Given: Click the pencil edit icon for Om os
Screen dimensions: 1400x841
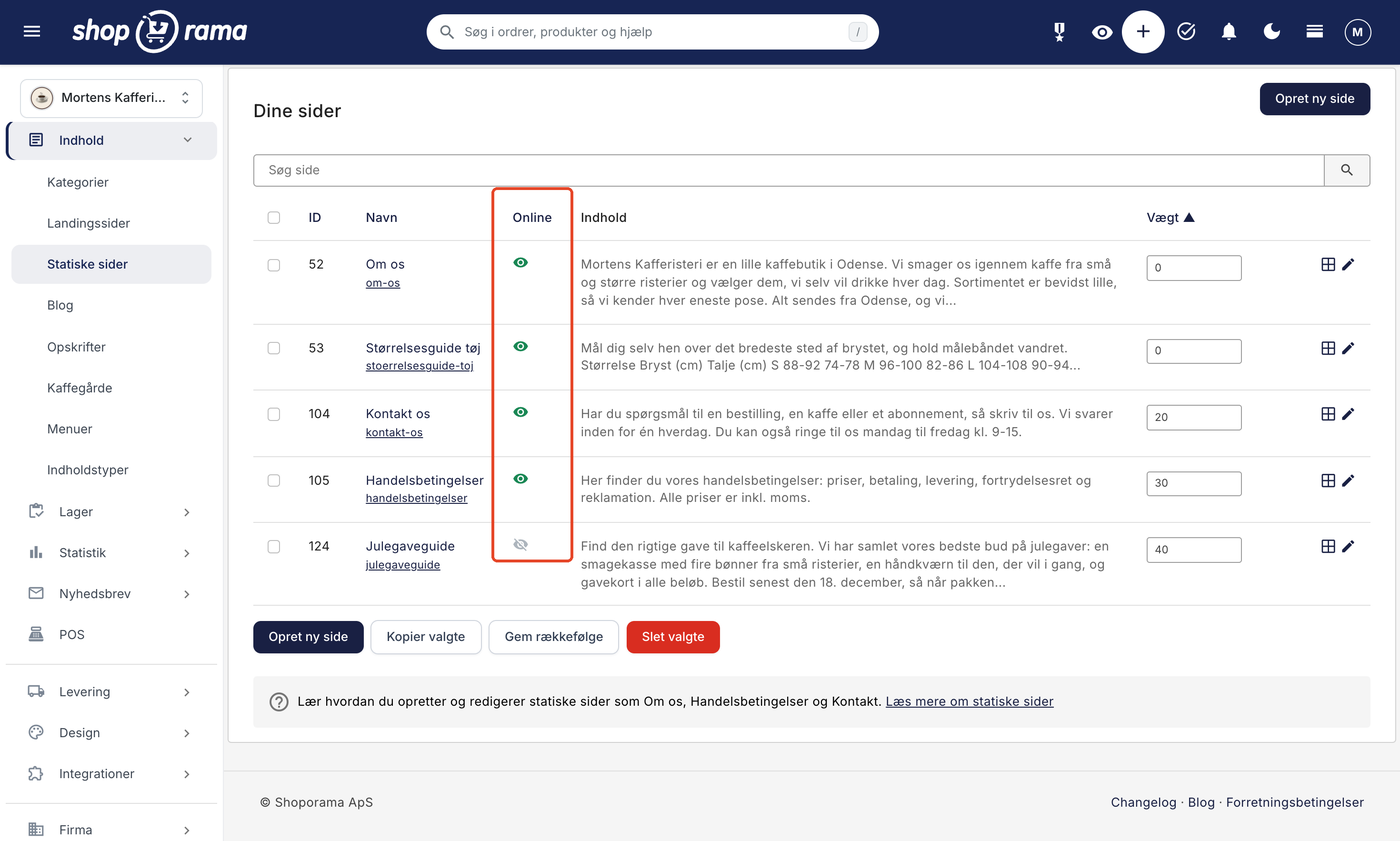Looking at the screenshot, I should point(1348,264).
